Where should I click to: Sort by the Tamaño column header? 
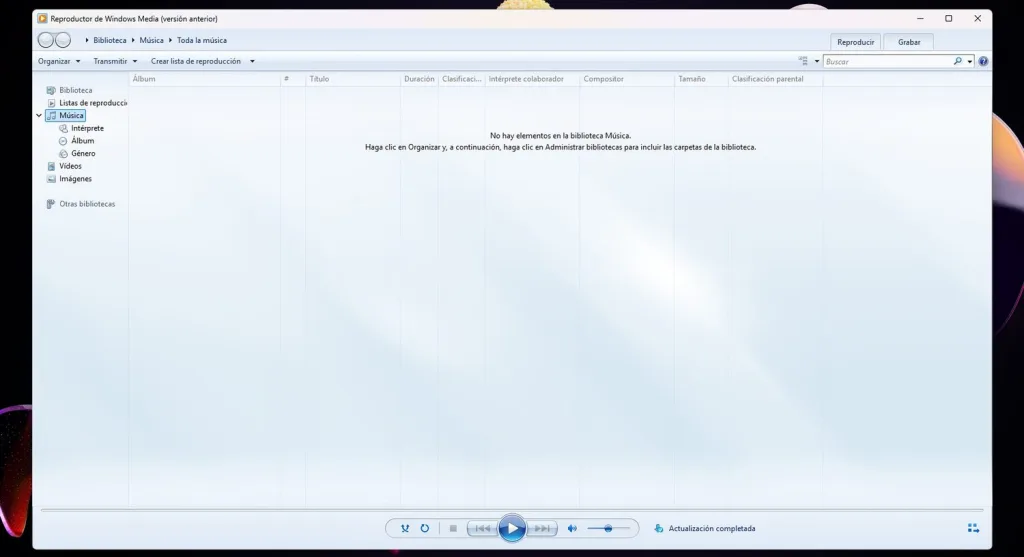701,79
